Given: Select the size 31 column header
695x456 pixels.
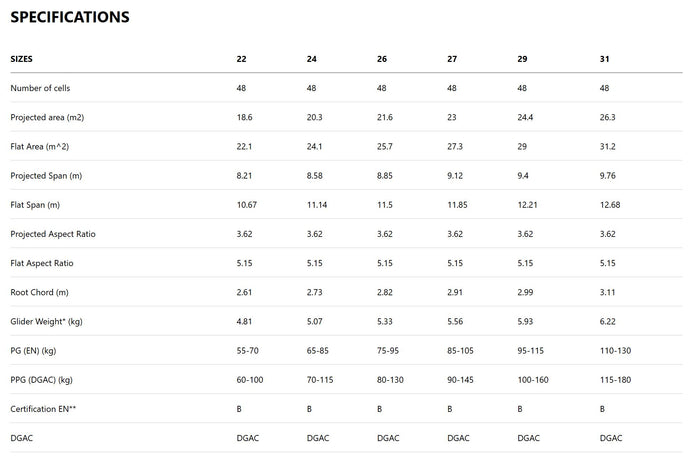Looking at the screenshot, I should [605, 59].
